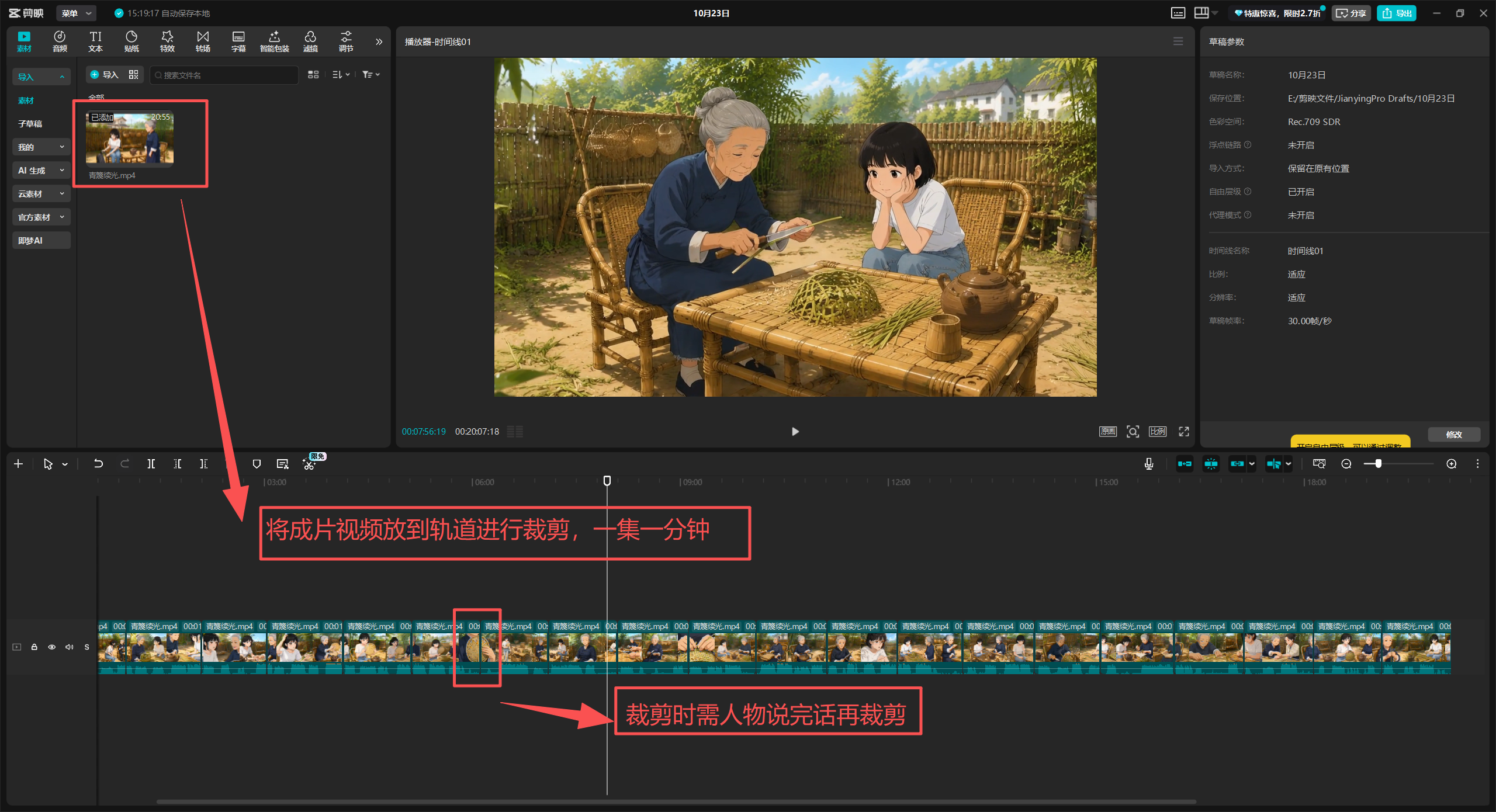Open the 文本 text panel
The width and height of the screenshot is (1496, 812).
[x=95, y=41]
